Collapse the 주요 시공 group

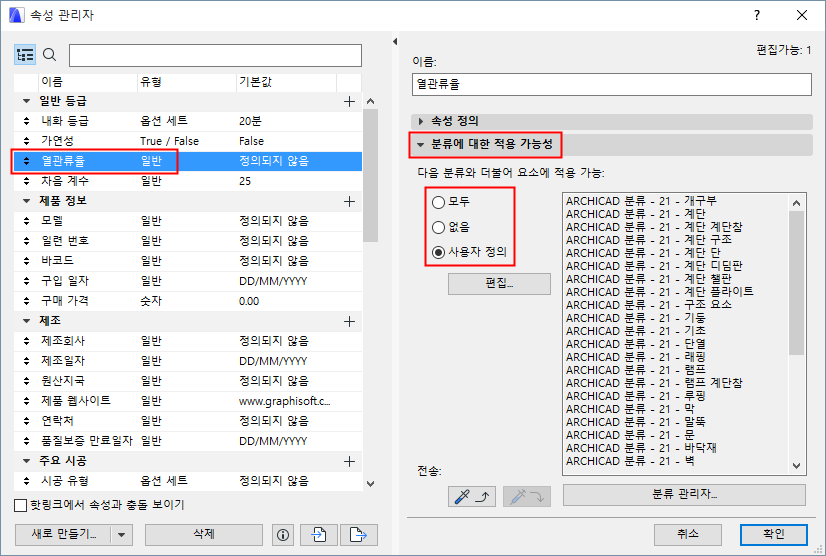(26, 461)
